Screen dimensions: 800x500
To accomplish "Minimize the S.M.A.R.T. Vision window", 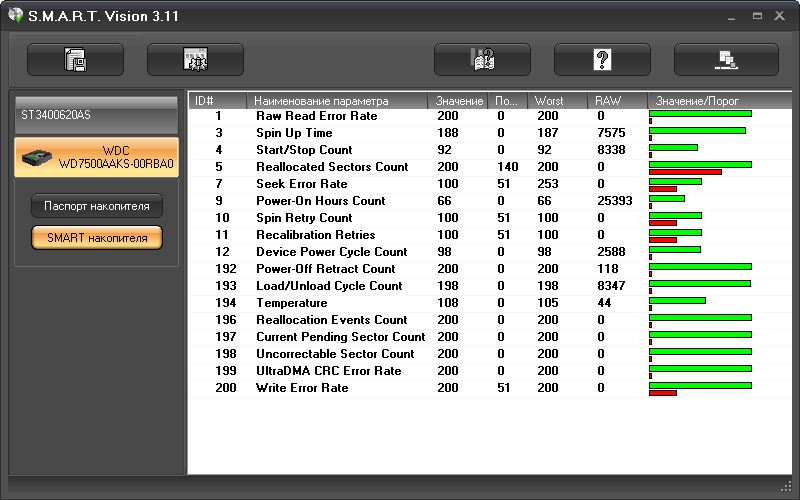I will coord(732,16).
